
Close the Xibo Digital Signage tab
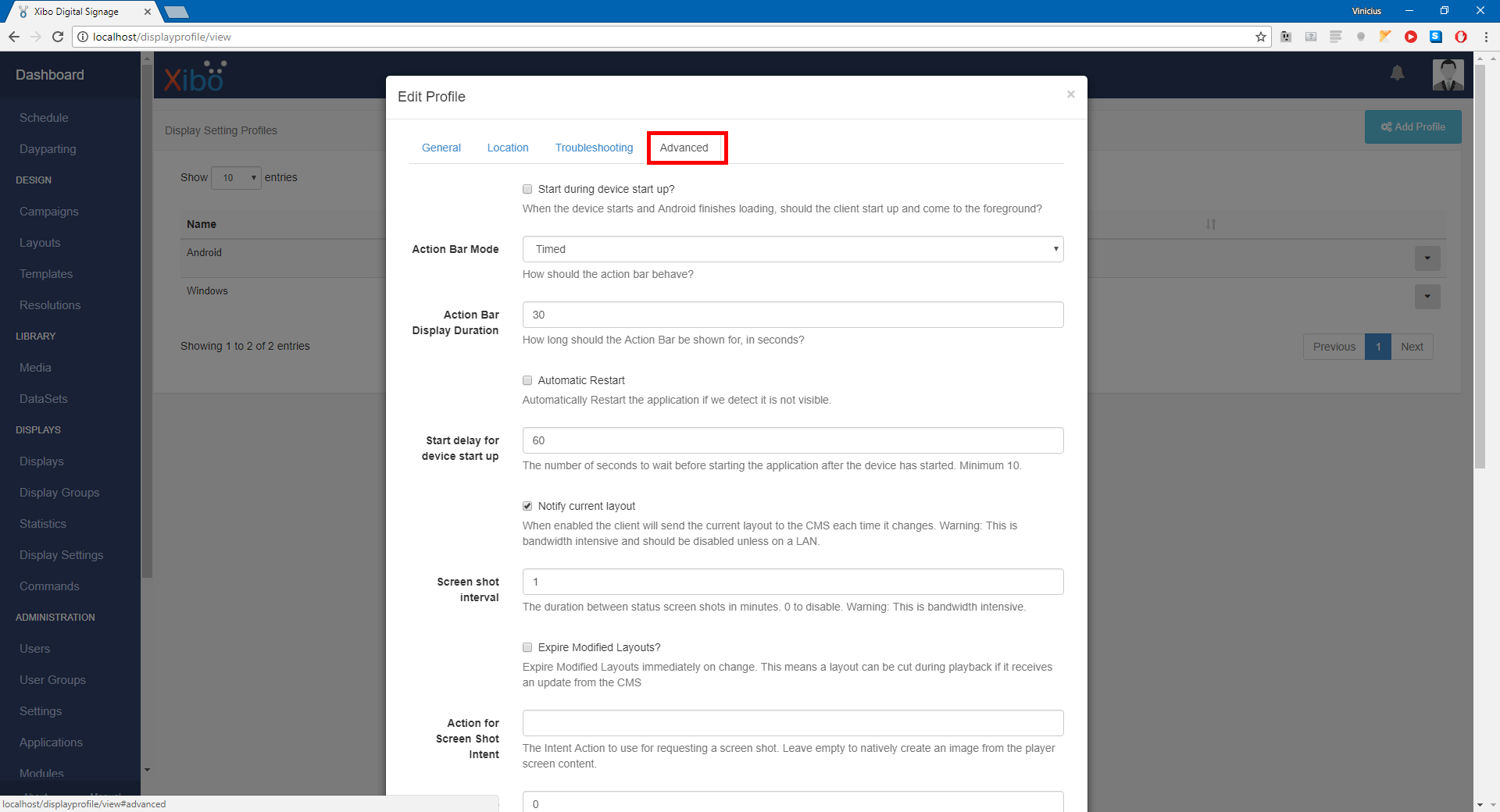(147, 12)
